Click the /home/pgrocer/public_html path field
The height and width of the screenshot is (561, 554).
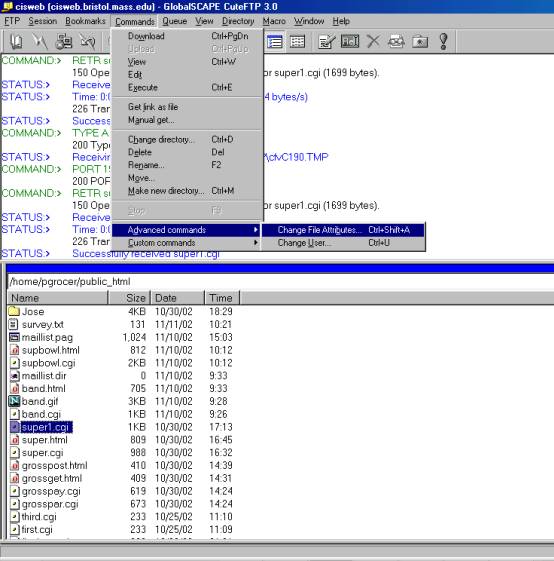click(280, 282)
